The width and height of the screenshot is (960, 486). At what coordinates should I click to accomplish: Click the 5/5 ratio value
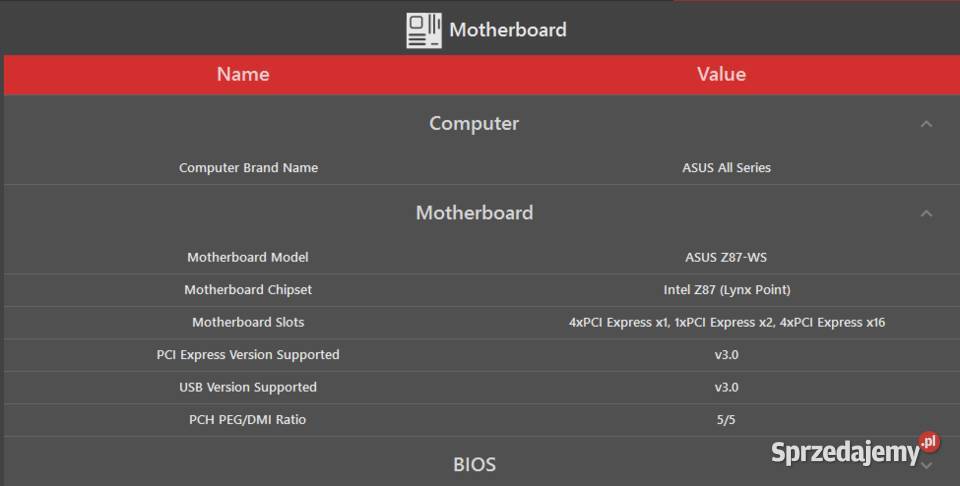point(726,420)
